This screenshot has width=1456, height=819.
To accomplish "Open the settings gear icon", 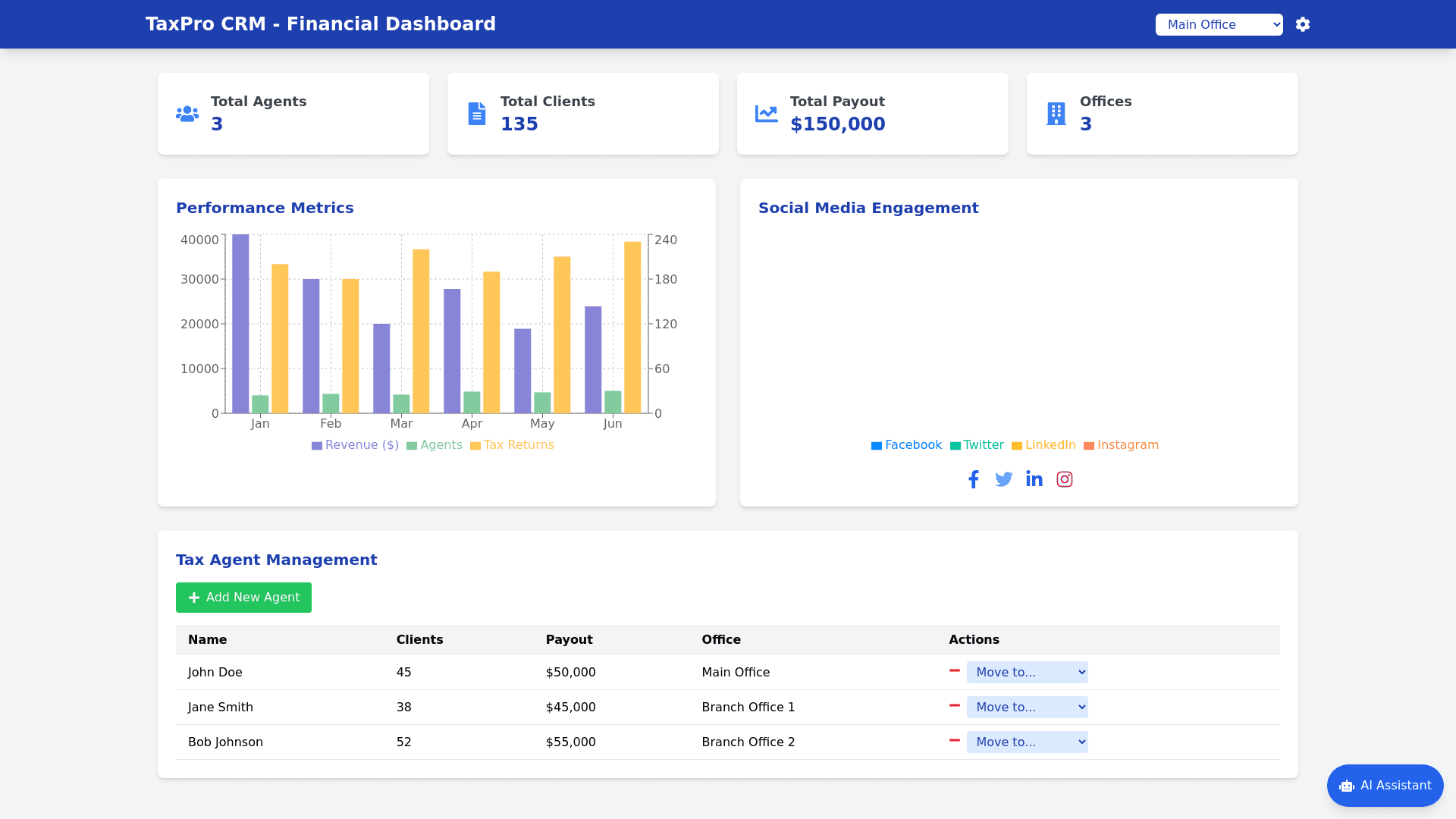I will click(1303, 24).
